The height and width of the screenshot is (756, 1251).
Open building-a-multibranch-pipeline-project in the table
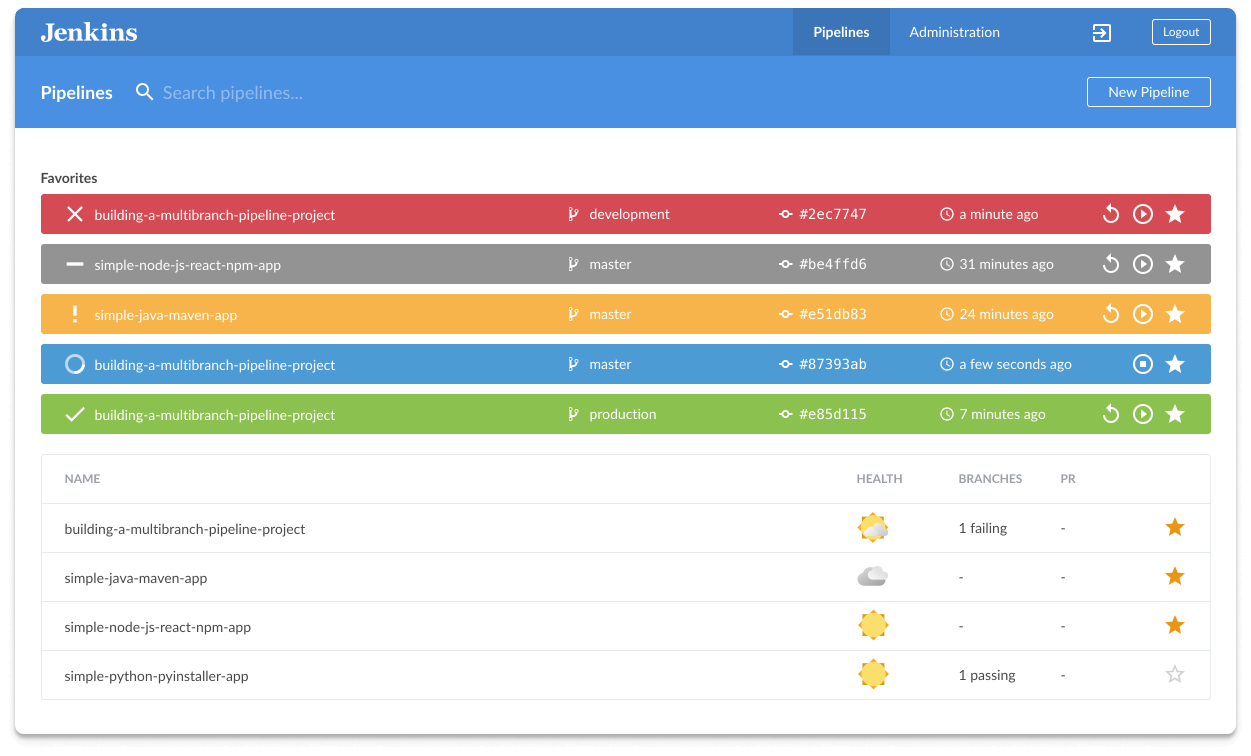185,529
